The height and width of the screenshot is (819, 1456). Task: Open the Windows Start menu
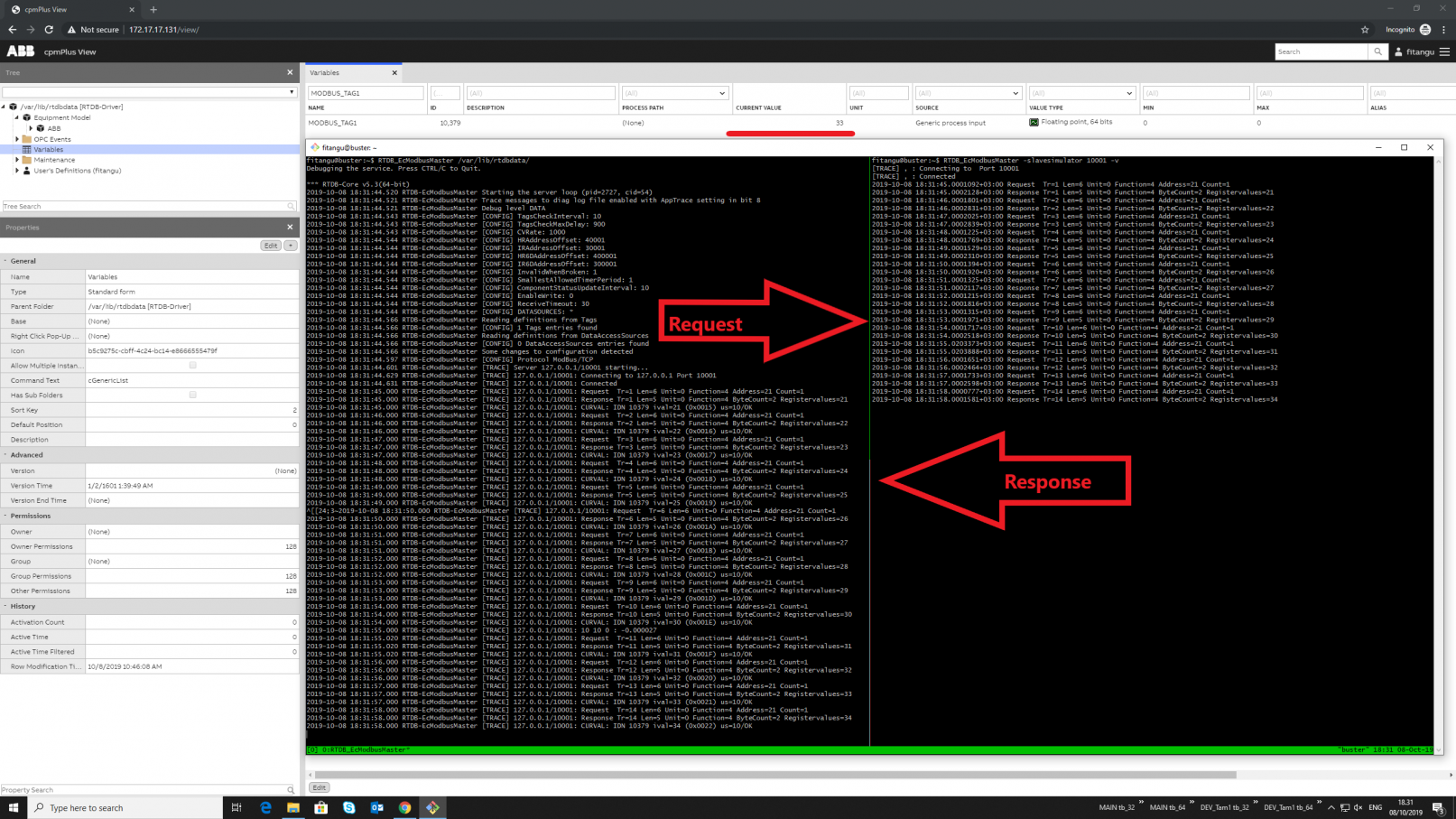tap(14, 807)
